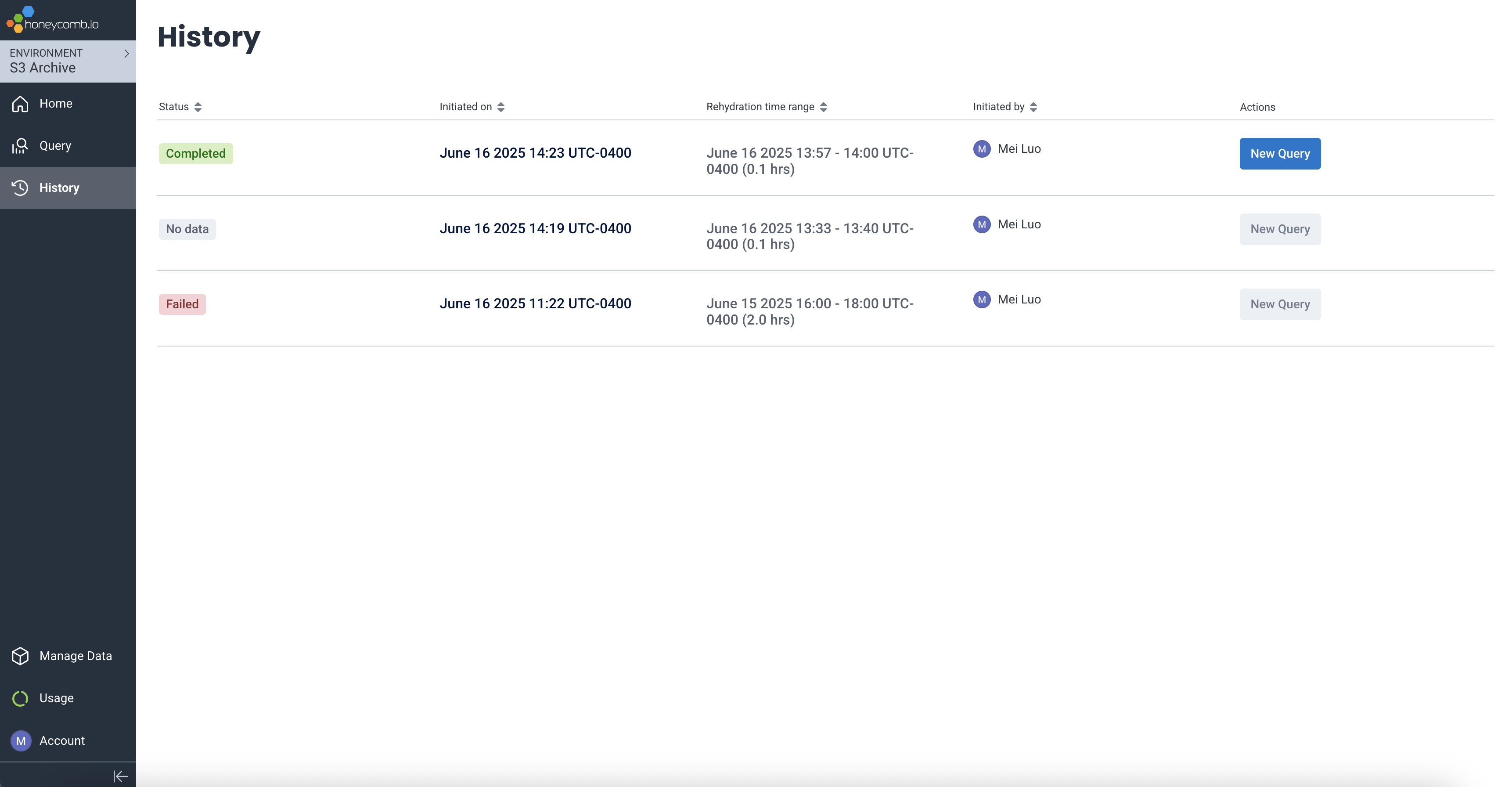
Task: Click Mei Luo name in Completed row
Action: tap(1019, 149)
